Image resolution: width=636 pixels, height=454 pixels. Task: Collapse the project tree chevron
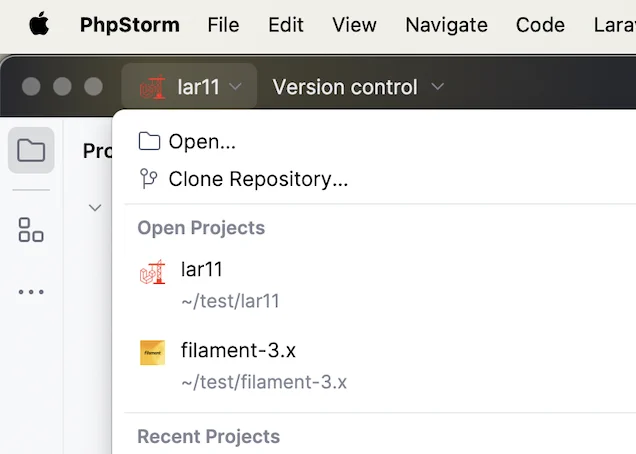point(95,208)
